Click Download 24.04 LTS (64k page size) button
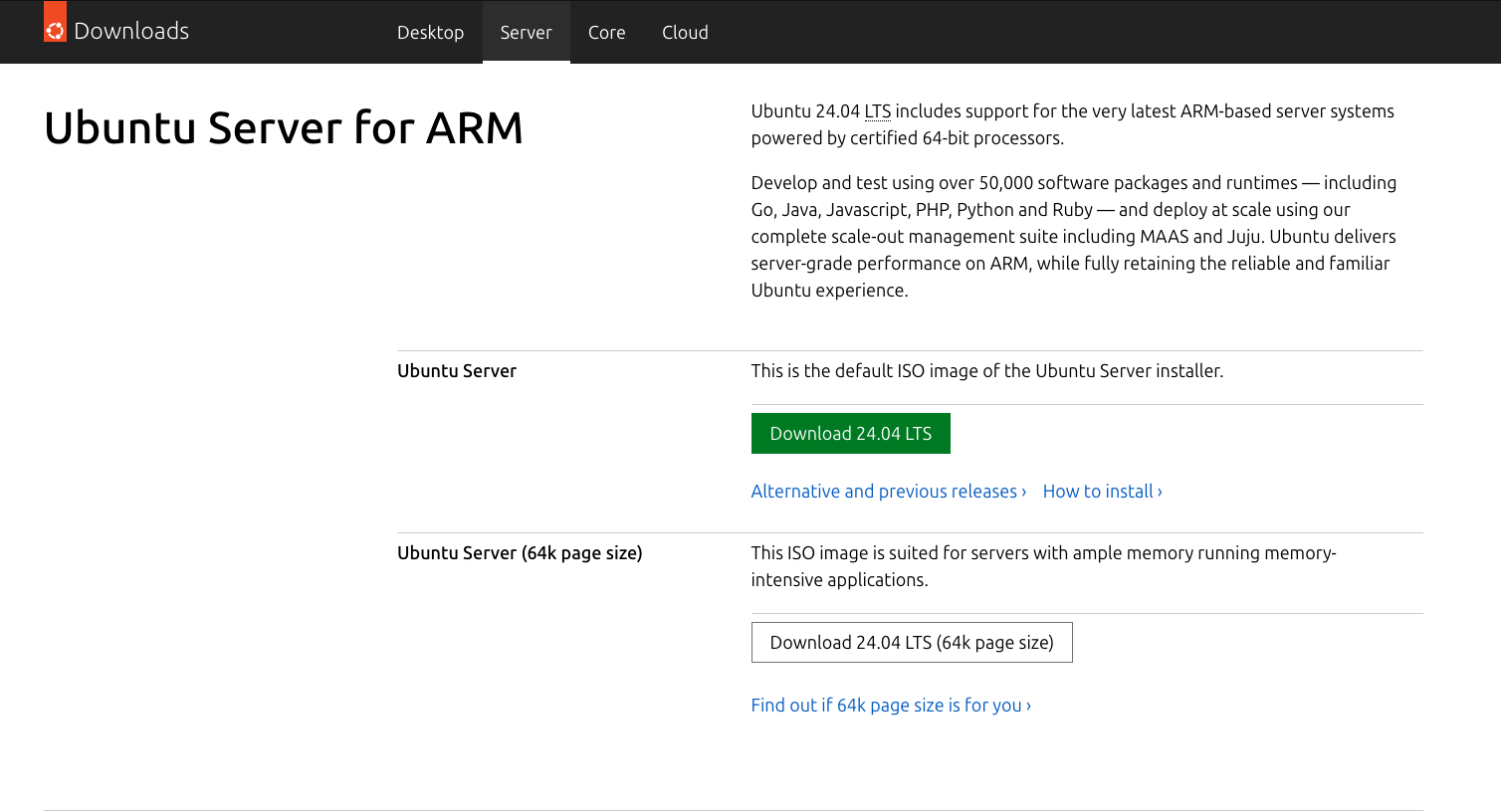This screenshot has height=812, width=1501. point(911,642)
